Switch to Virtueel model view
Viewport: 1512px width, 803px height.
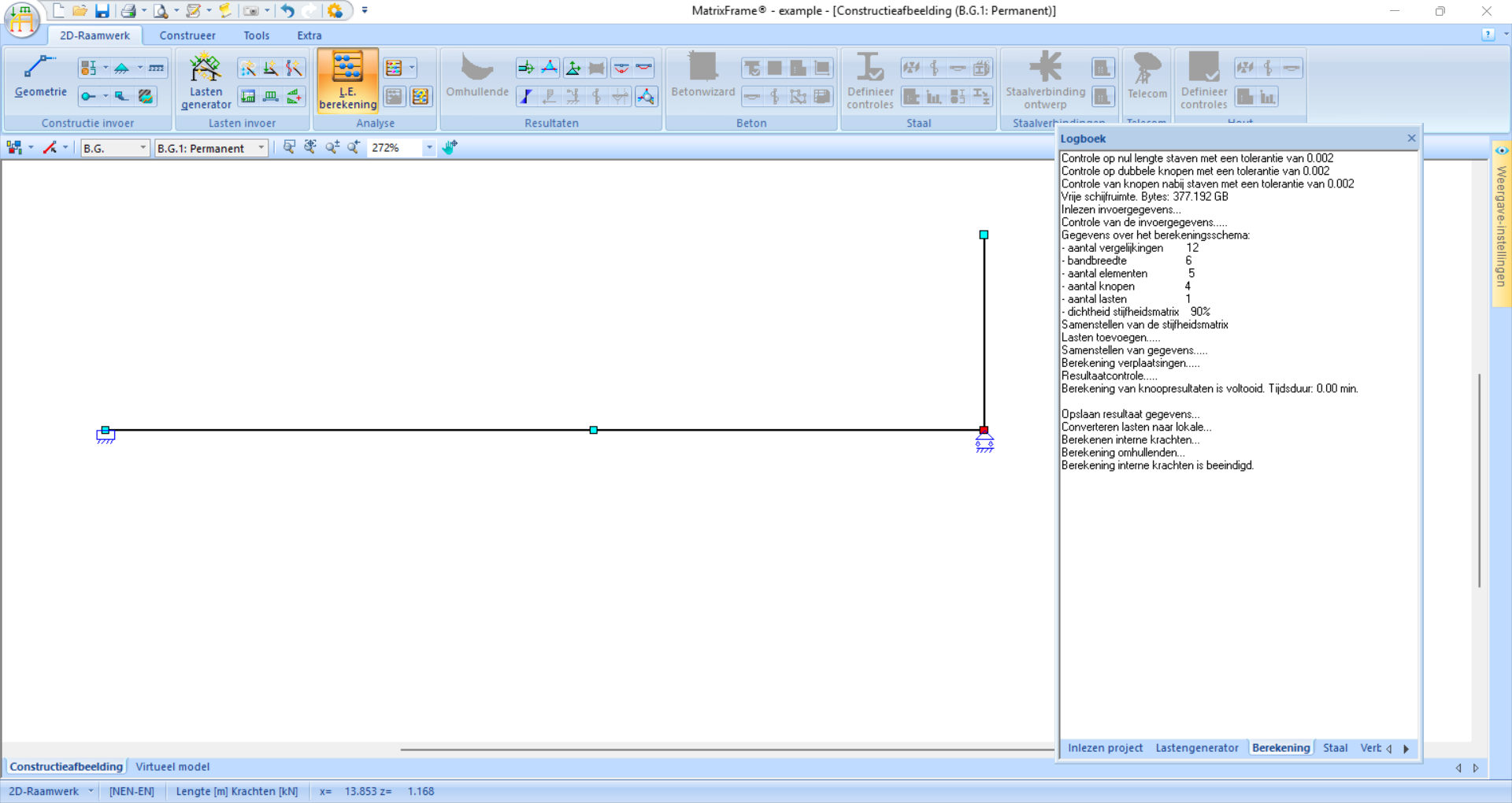(x=172, y=767)
